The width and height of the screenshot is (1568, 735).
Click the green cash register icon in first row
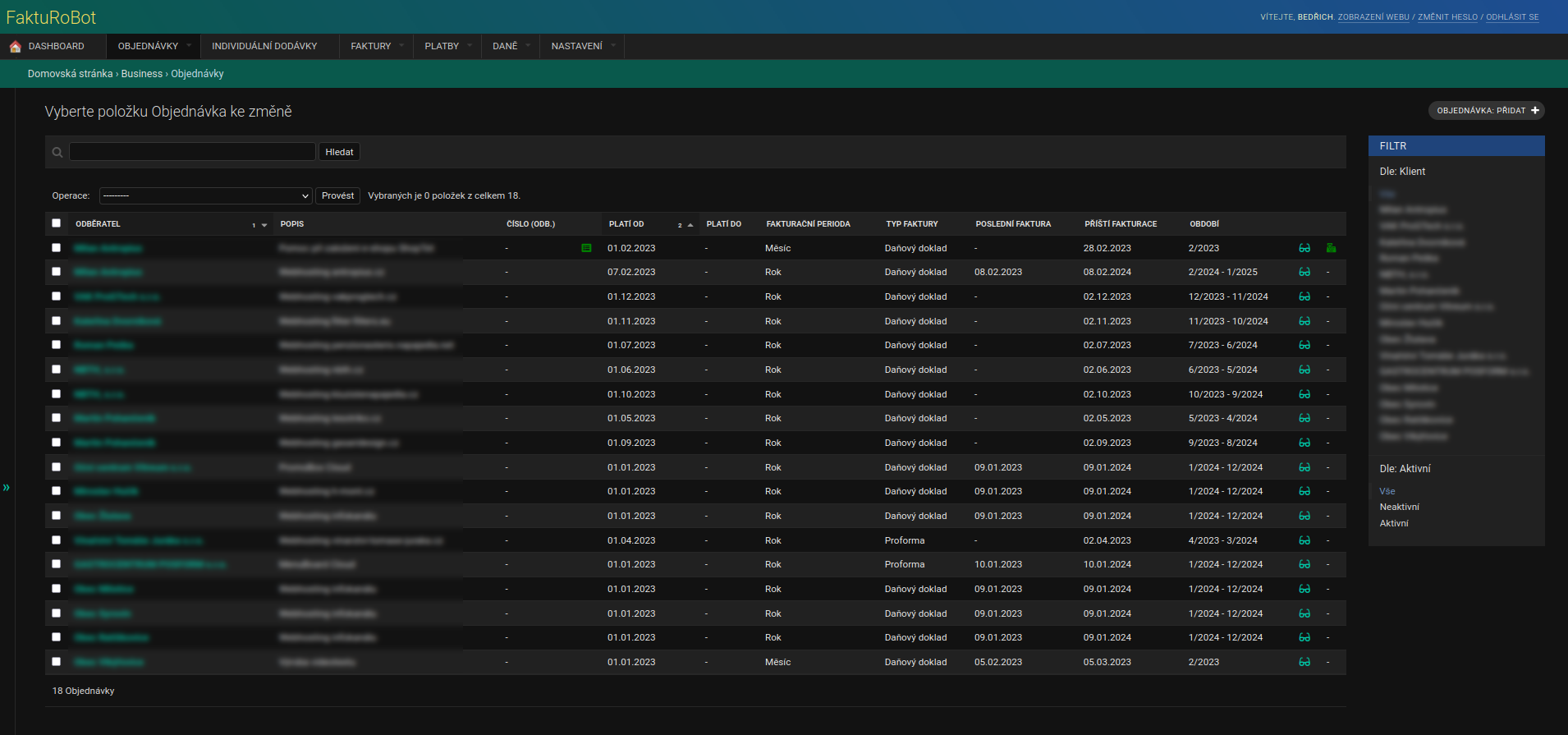coord(1331,248)
